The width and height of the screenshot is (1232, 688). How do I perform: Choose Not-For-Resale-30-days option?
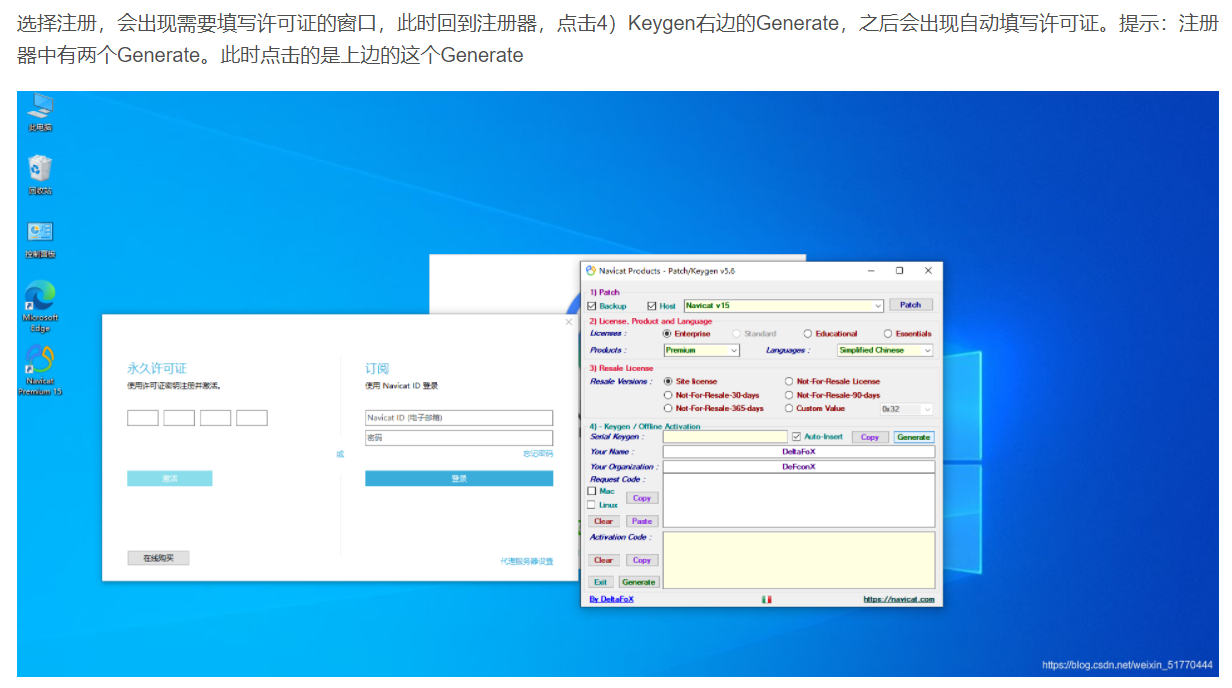668,395
